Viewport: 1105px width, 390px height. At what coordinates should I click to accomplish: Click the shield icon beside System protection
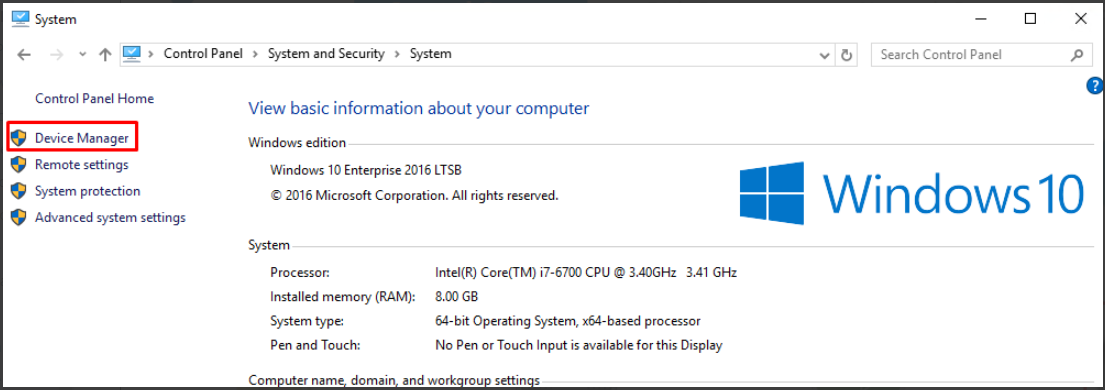coord(19,191)
